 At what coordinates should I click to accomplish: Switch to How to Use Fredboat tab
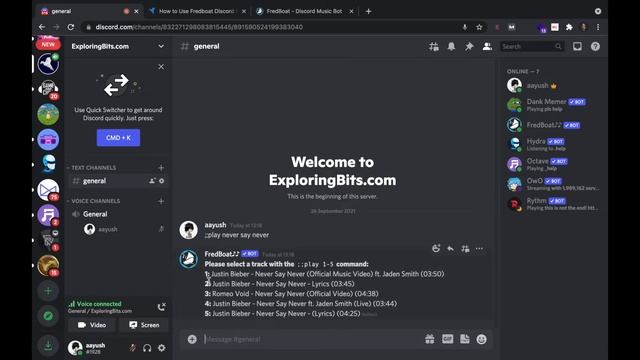pos(198,11)
